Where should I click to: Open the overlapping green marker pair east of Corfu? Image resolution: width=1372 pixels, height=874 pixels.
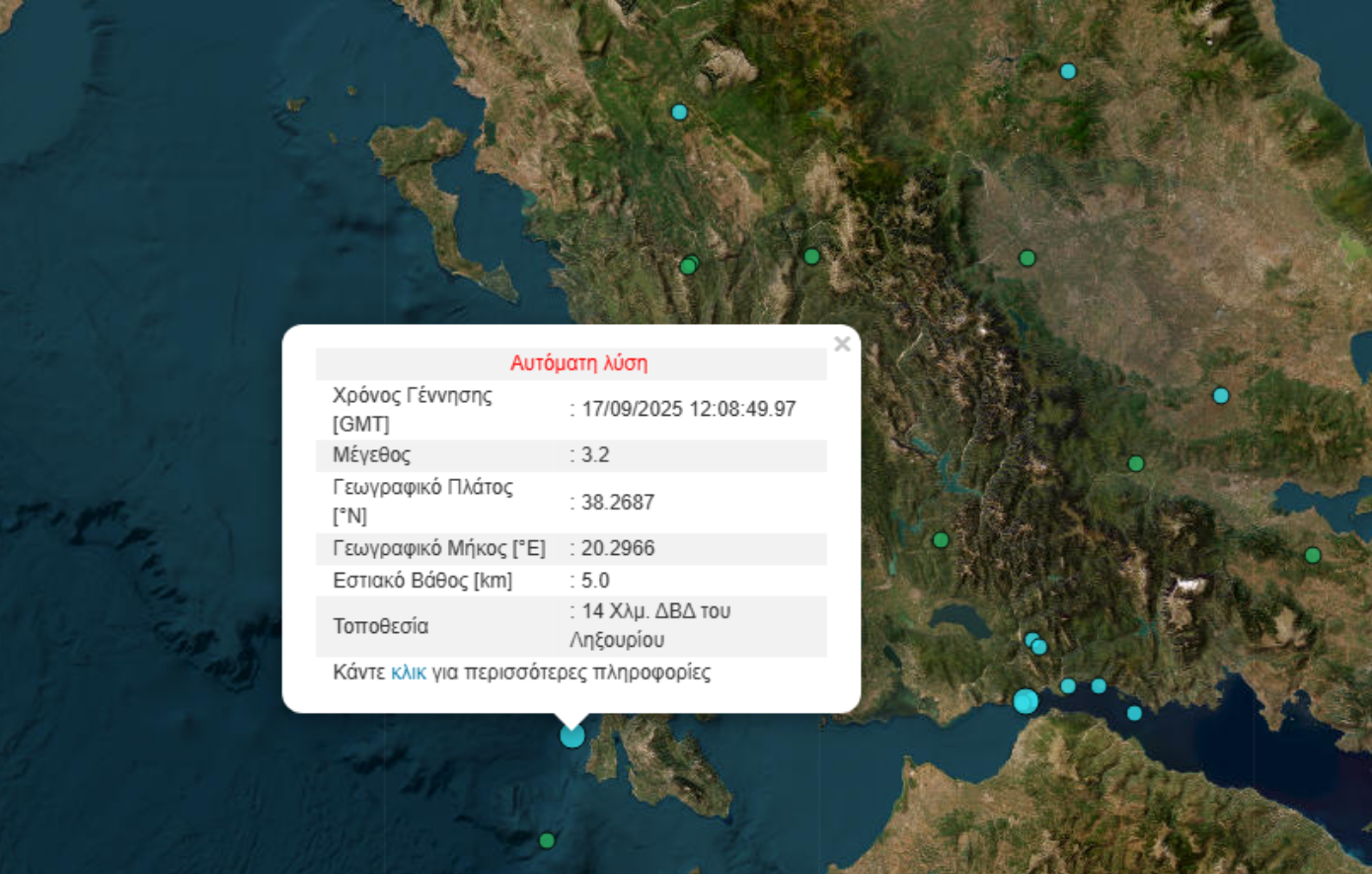pyautogui.click(x=689, y=265)
